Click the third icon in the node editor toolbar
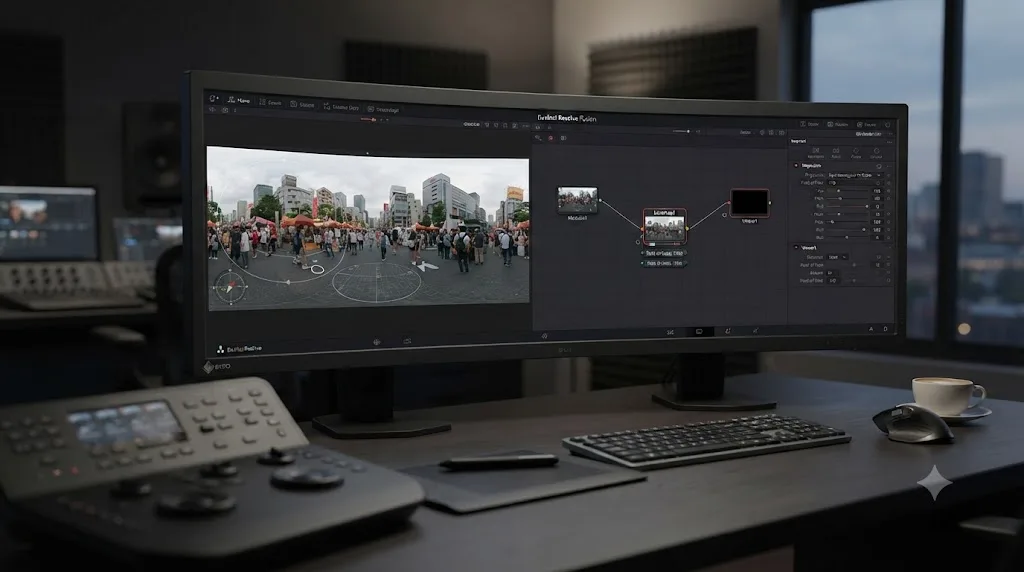The width and height of the screenshot is (1024, 572). (564, 138)
